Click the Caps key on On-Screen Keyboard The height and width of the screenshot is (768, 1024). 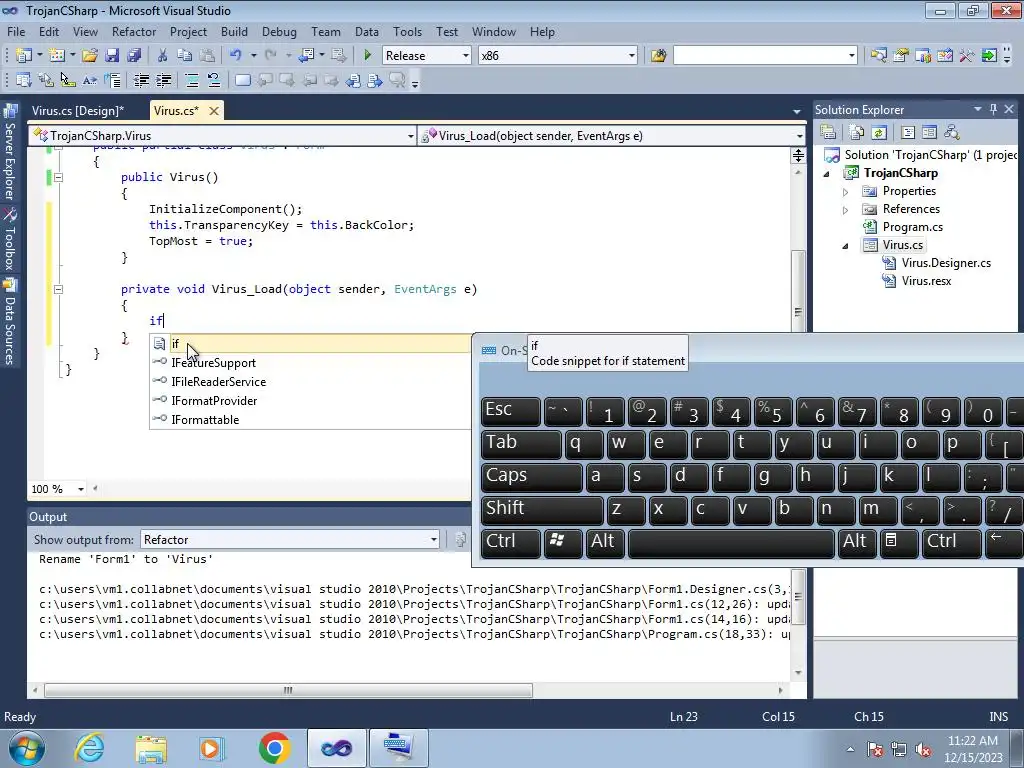(531, 476)
